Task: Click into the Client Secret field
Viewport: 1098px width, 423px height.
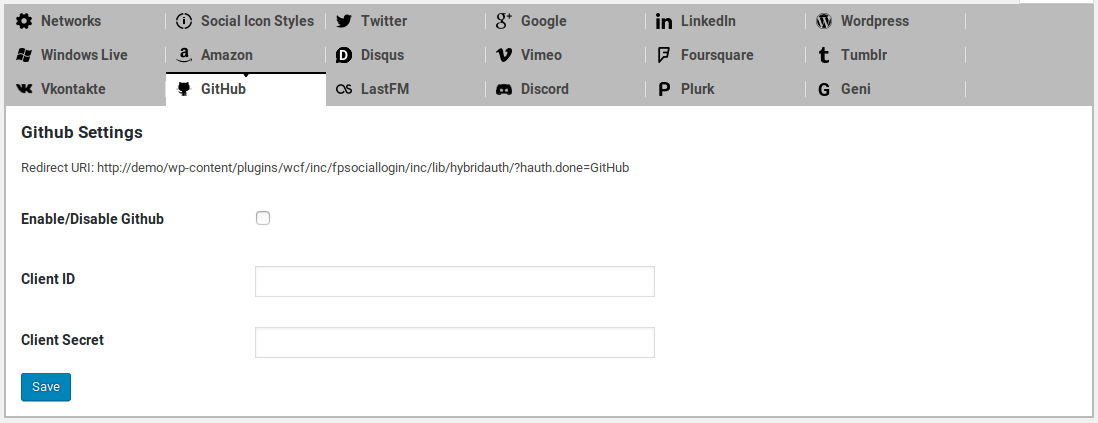Action: [455, 343]
